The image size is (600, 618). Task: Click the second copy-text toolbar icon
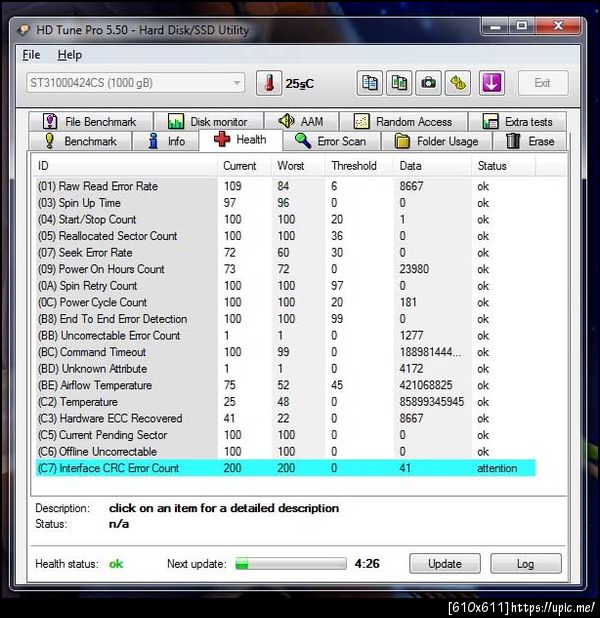coord(399,83)
